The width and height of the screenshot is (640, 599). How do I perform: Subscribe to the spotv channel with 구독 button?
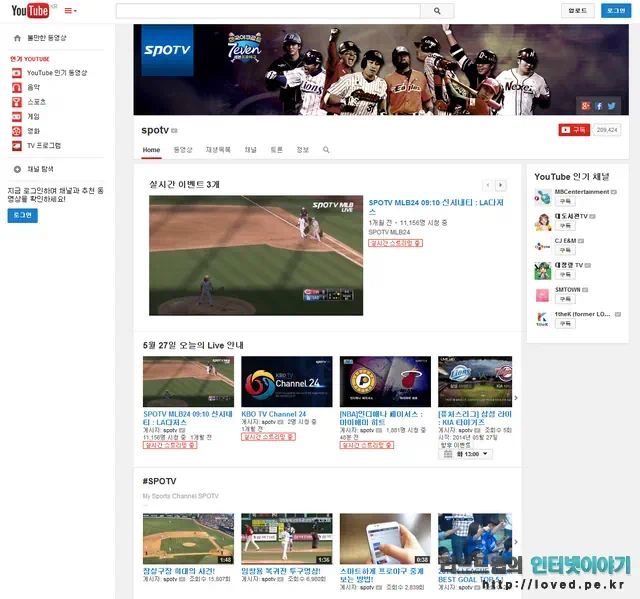pyautogui.click(x=574, y=130)
